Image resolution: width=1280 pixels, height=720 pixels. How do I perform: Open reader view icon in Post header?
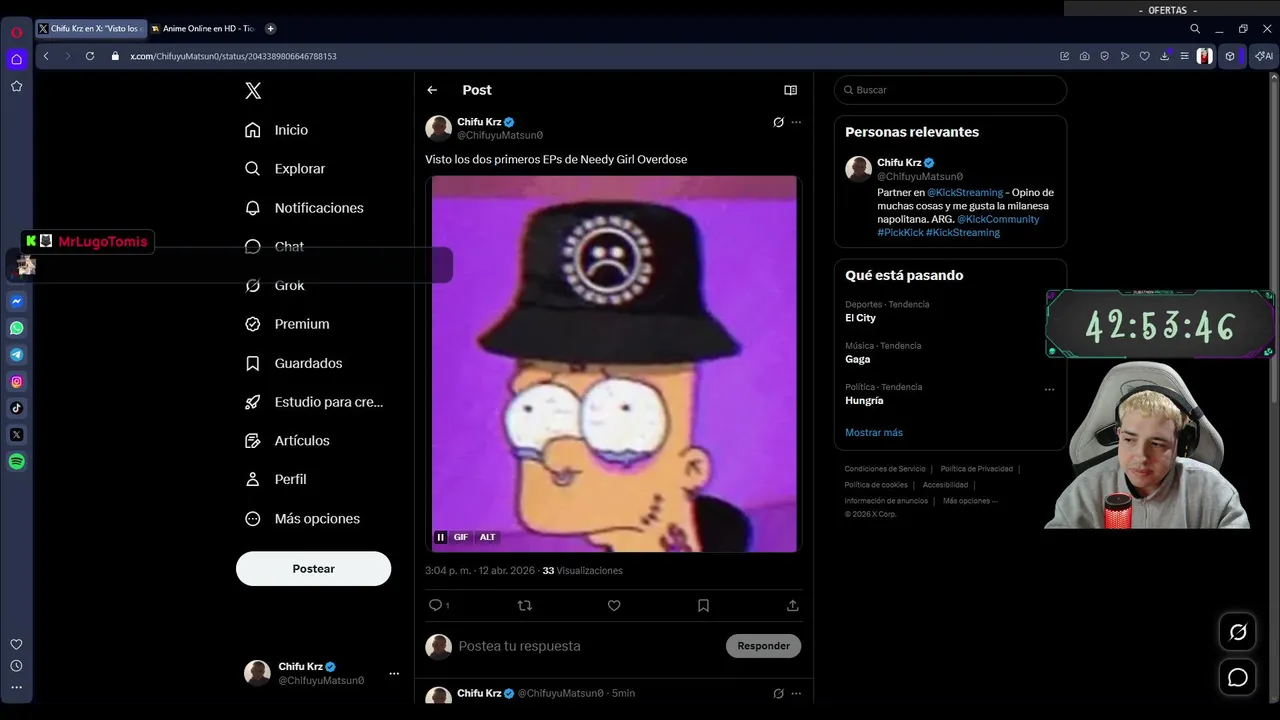point(791,90)
